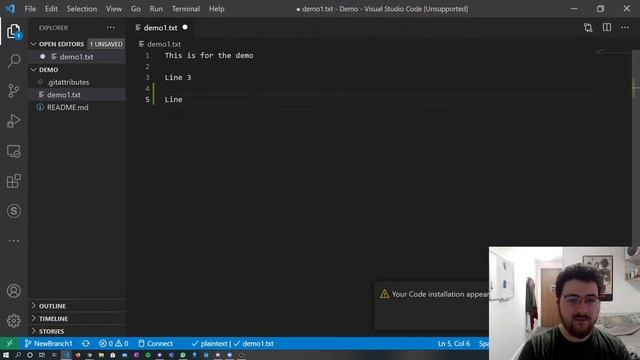The width and height of the screenshot is (640, 360).
Task: Open the Edit menu
Action: pos(51,9)
